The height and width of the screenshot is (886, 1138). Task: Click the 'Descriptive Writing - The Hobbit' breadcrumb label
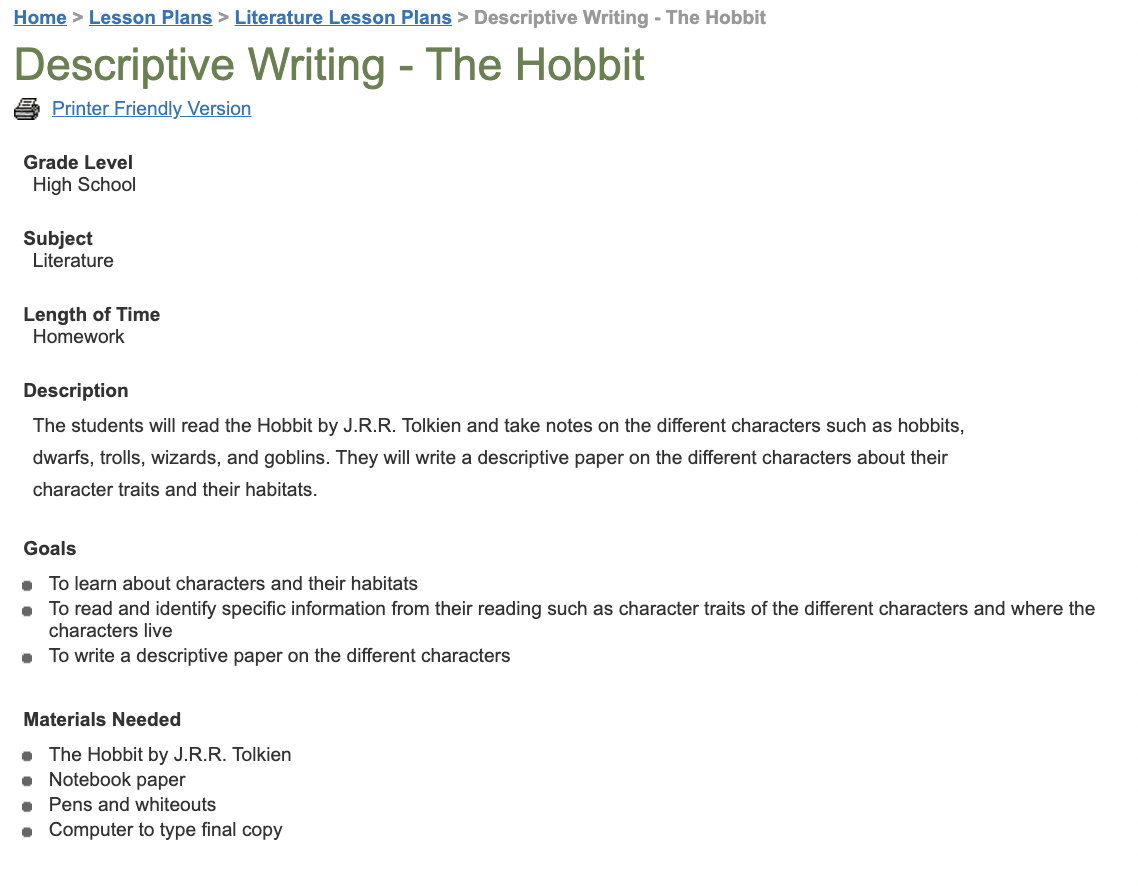620,17
